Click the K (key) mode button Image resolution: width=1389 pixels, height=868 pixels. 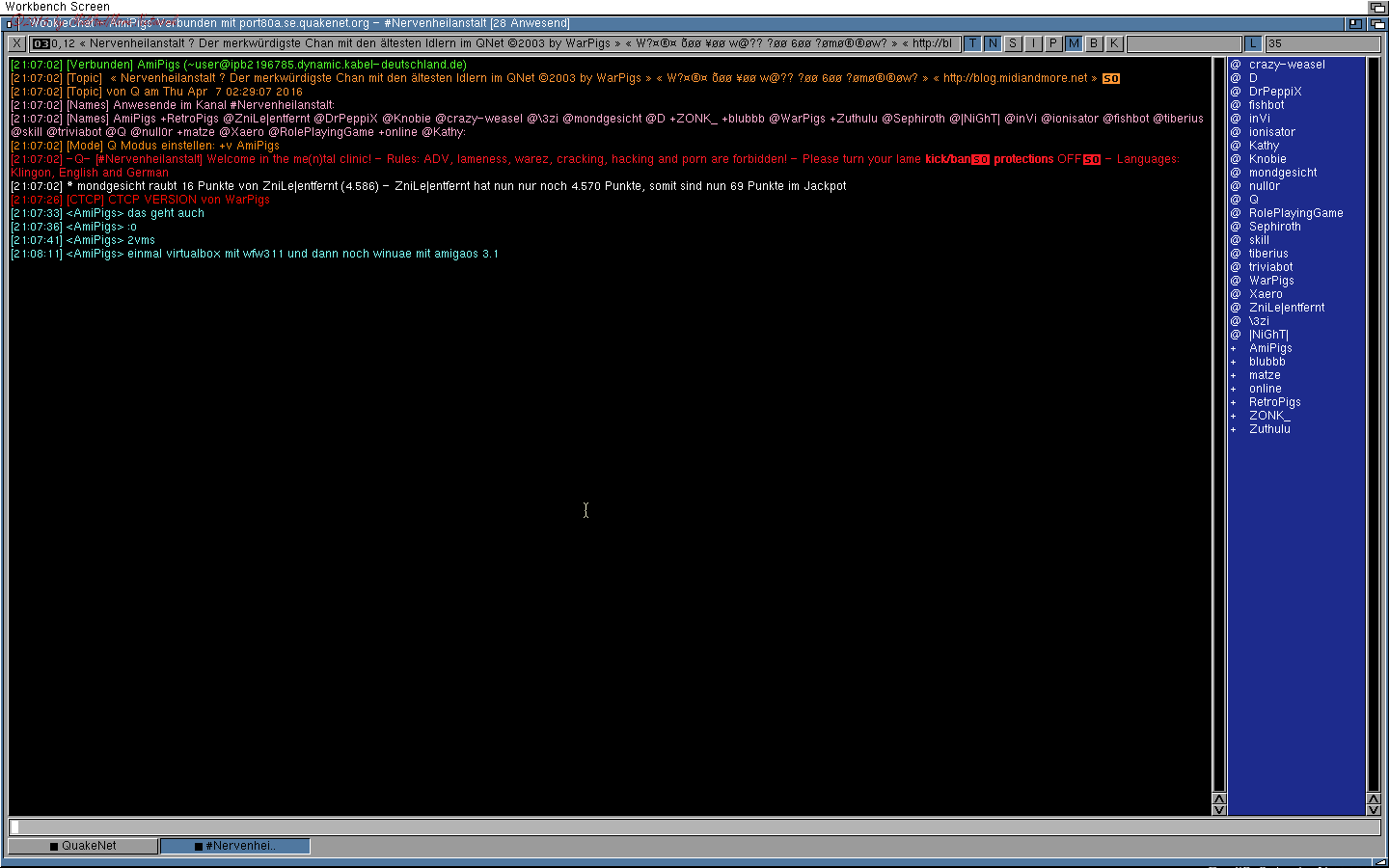pos(1114,43)
